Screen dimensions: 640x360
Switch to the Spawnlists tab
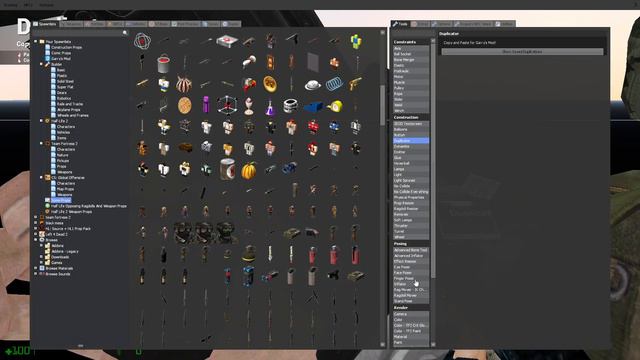45,24
